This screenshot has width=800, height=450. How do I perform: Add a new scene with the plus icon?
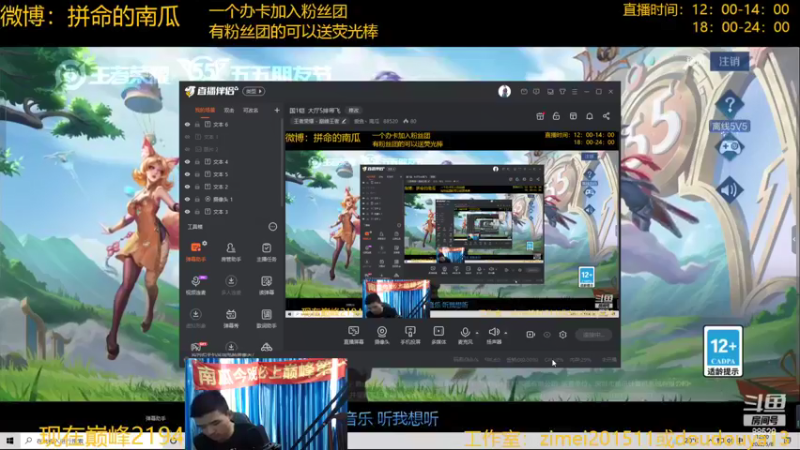[x=277, y=110]
